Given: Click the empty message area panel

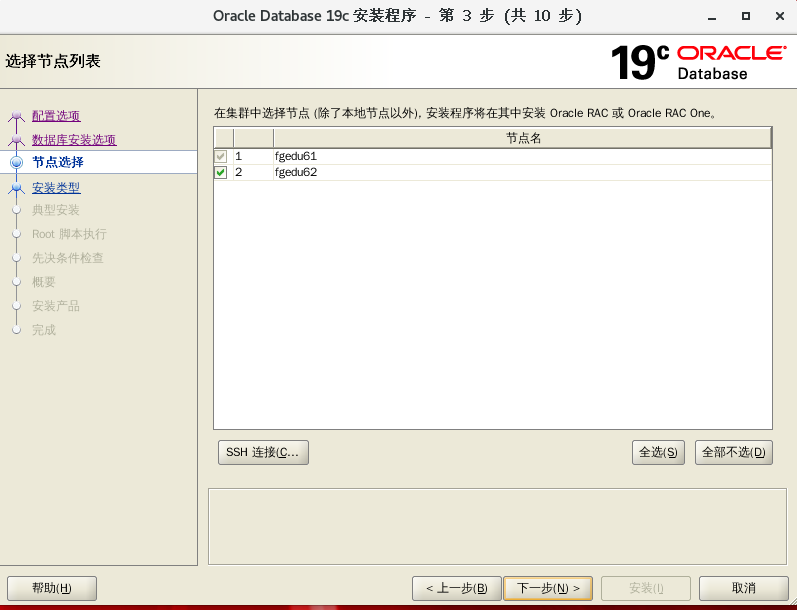Looking at the screenshot, I should tap(497, 527).
